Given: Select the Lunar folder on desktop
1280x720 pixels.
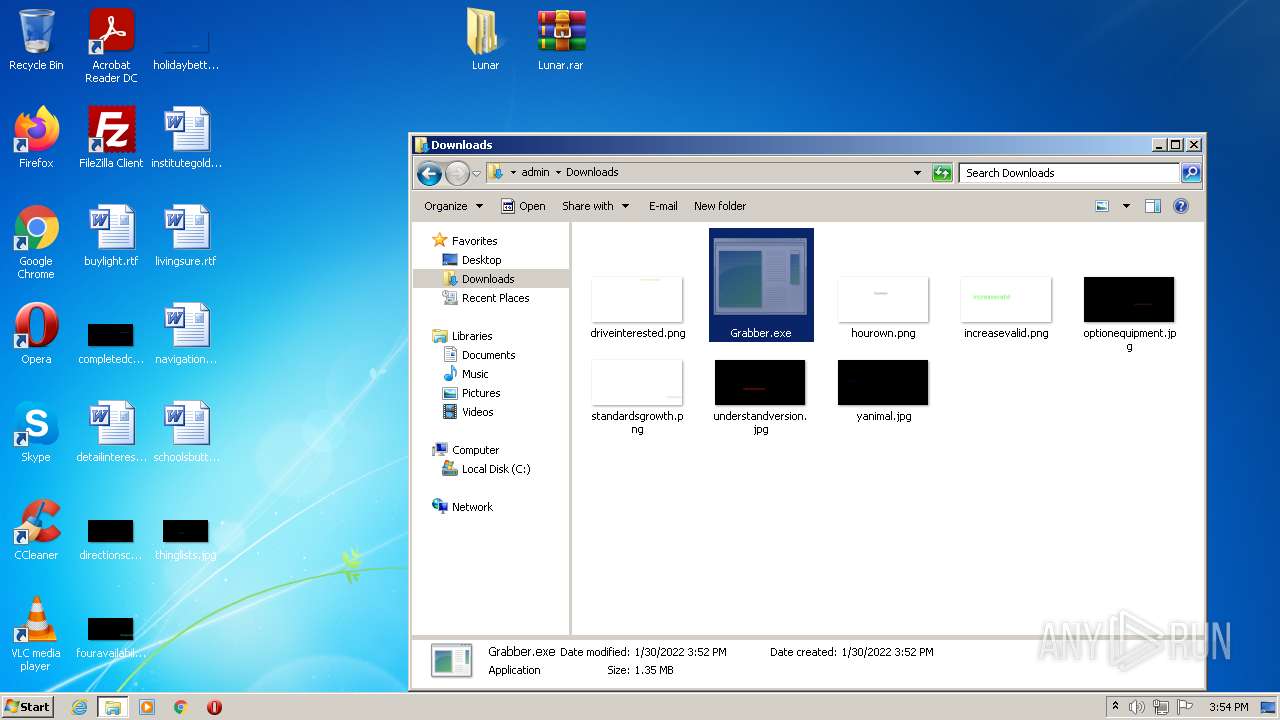Looking at the screenshot, I should [x=485, y=41].
